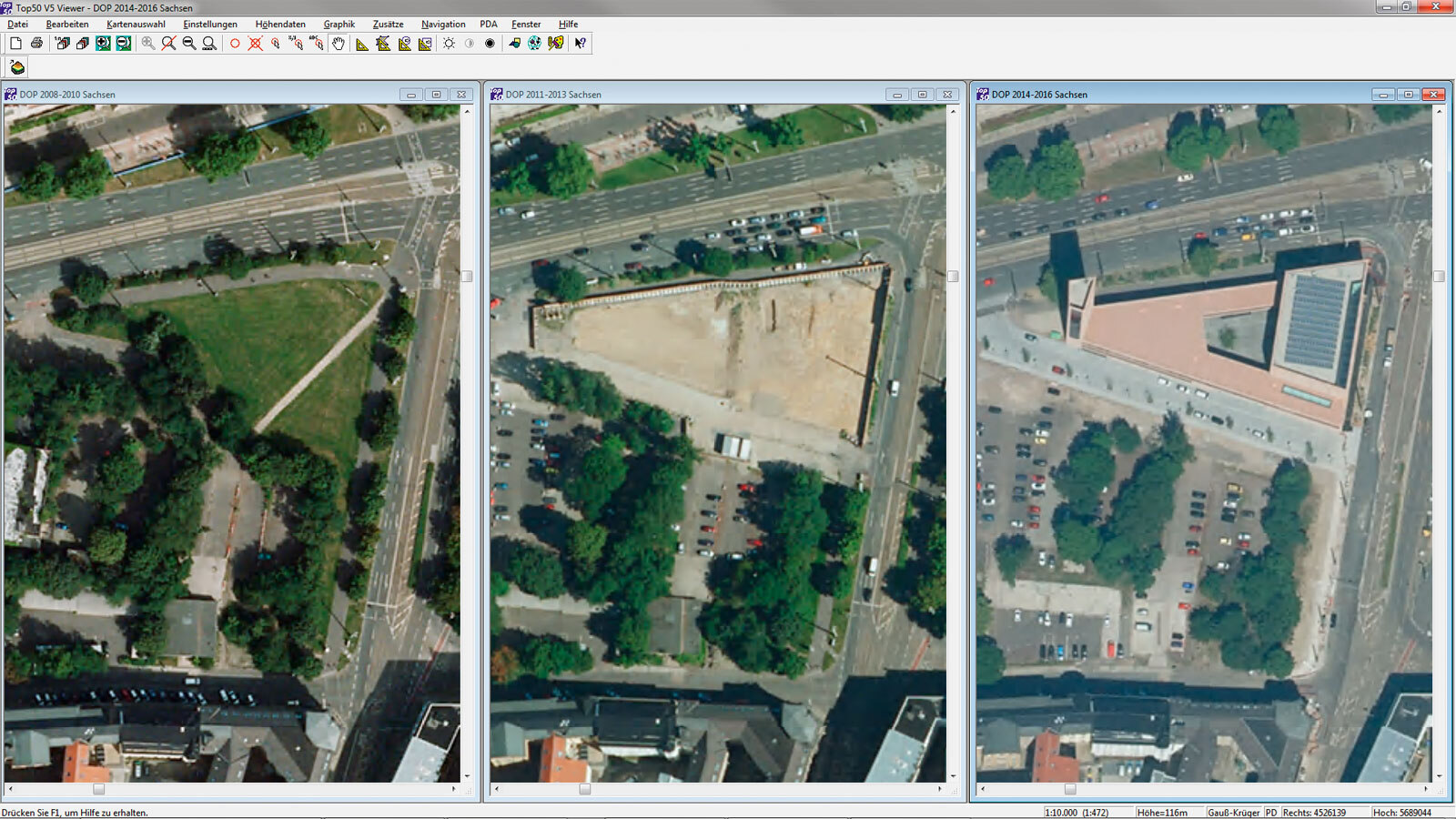This screenshot has height=819, width=1456.
Task: Click the green map zoom-out icon
Action: [x=124, y=43]
